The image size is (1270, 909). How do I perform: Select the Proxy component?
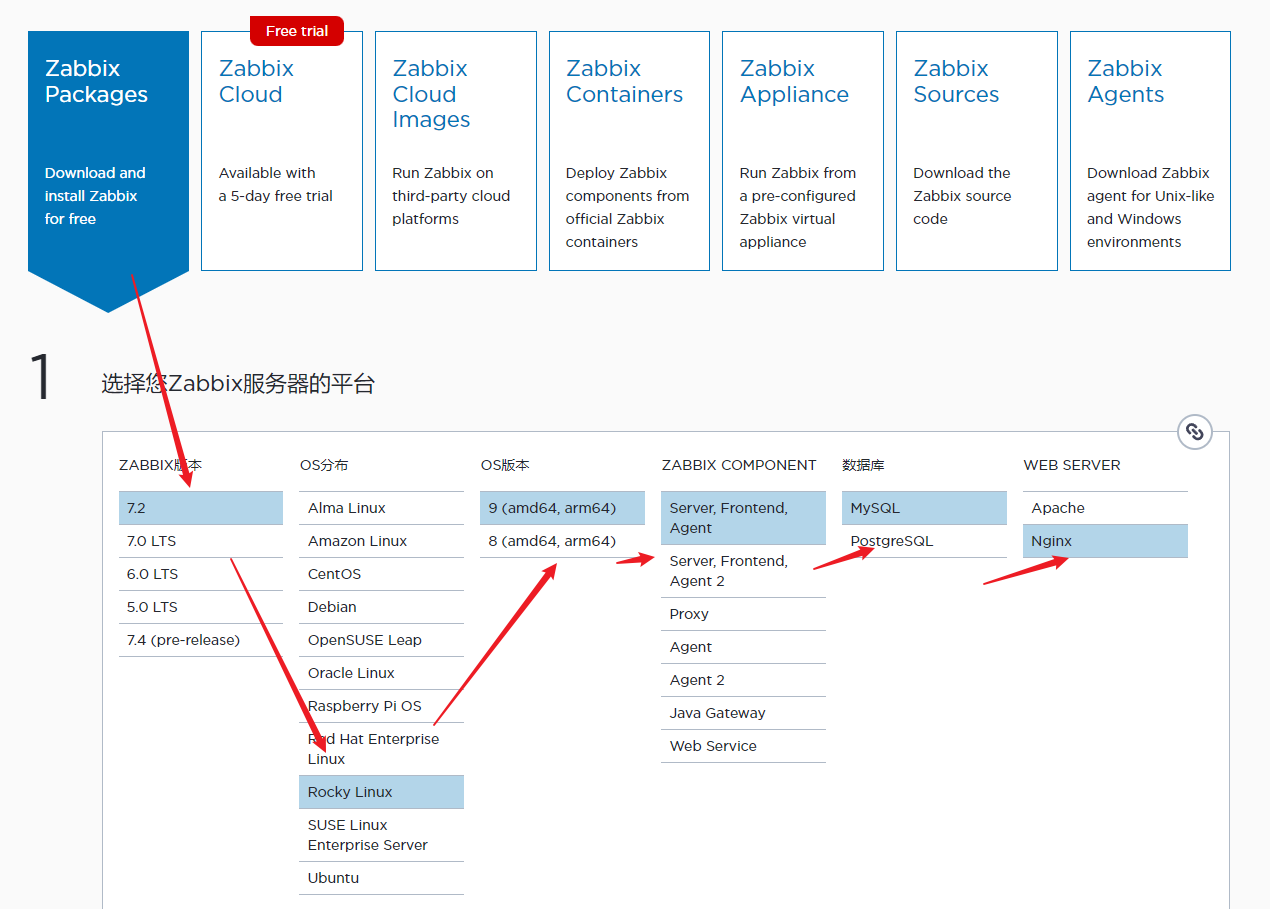coord(743,614)
